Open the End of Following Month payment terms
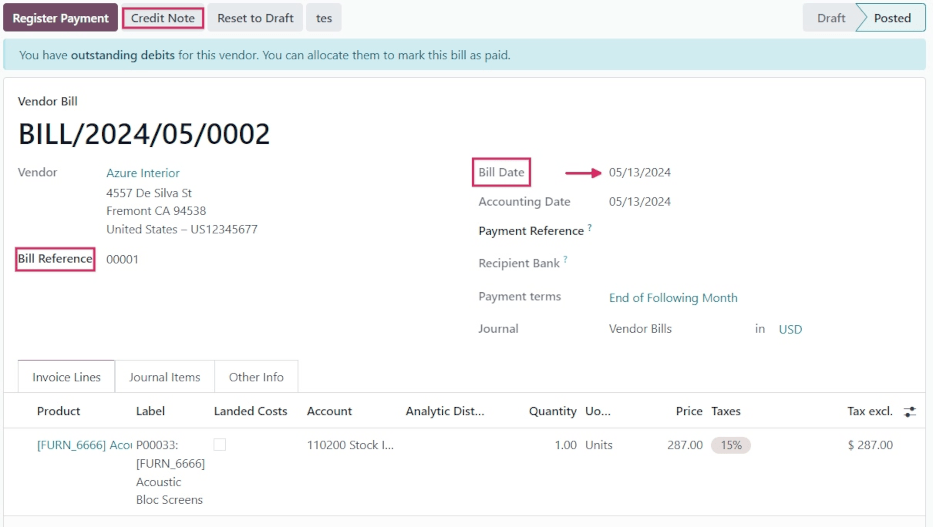The width and height of the screenshot is (933, 527). coord(673,298)
